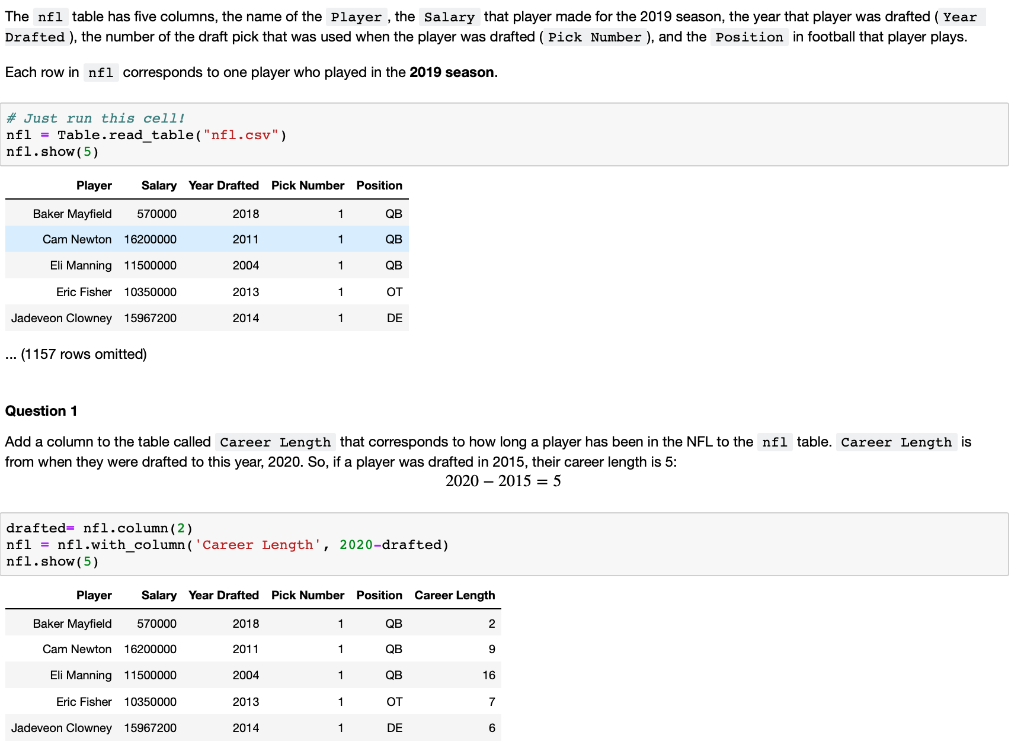
Task: Click the inline code 'Salary' in the description
Action: (x=449, y=17)
